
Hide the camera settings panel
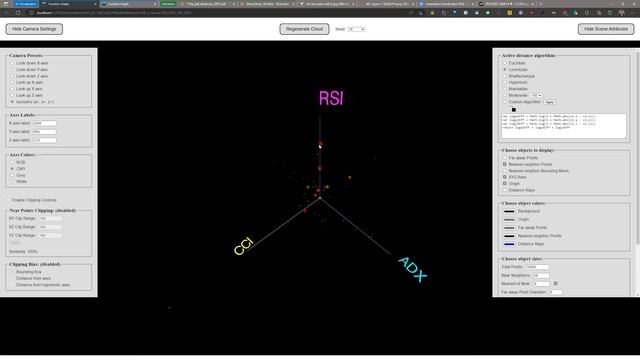pos(34,29)
